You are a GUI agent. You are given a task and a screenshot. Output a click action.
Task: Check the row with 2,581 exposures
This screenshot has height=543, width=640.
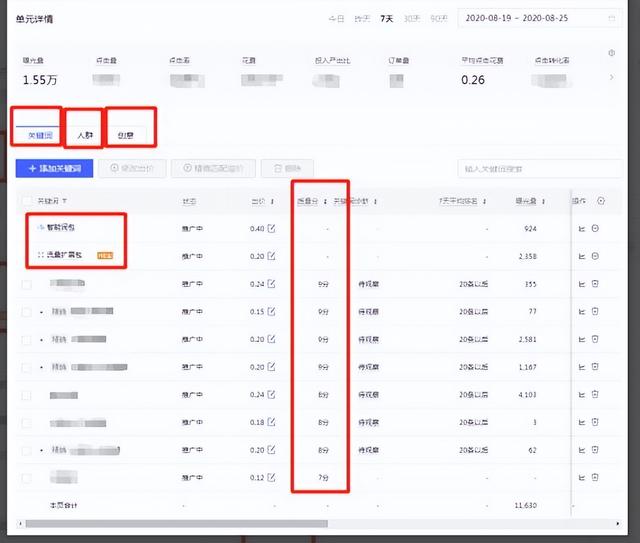coord(27,340)
